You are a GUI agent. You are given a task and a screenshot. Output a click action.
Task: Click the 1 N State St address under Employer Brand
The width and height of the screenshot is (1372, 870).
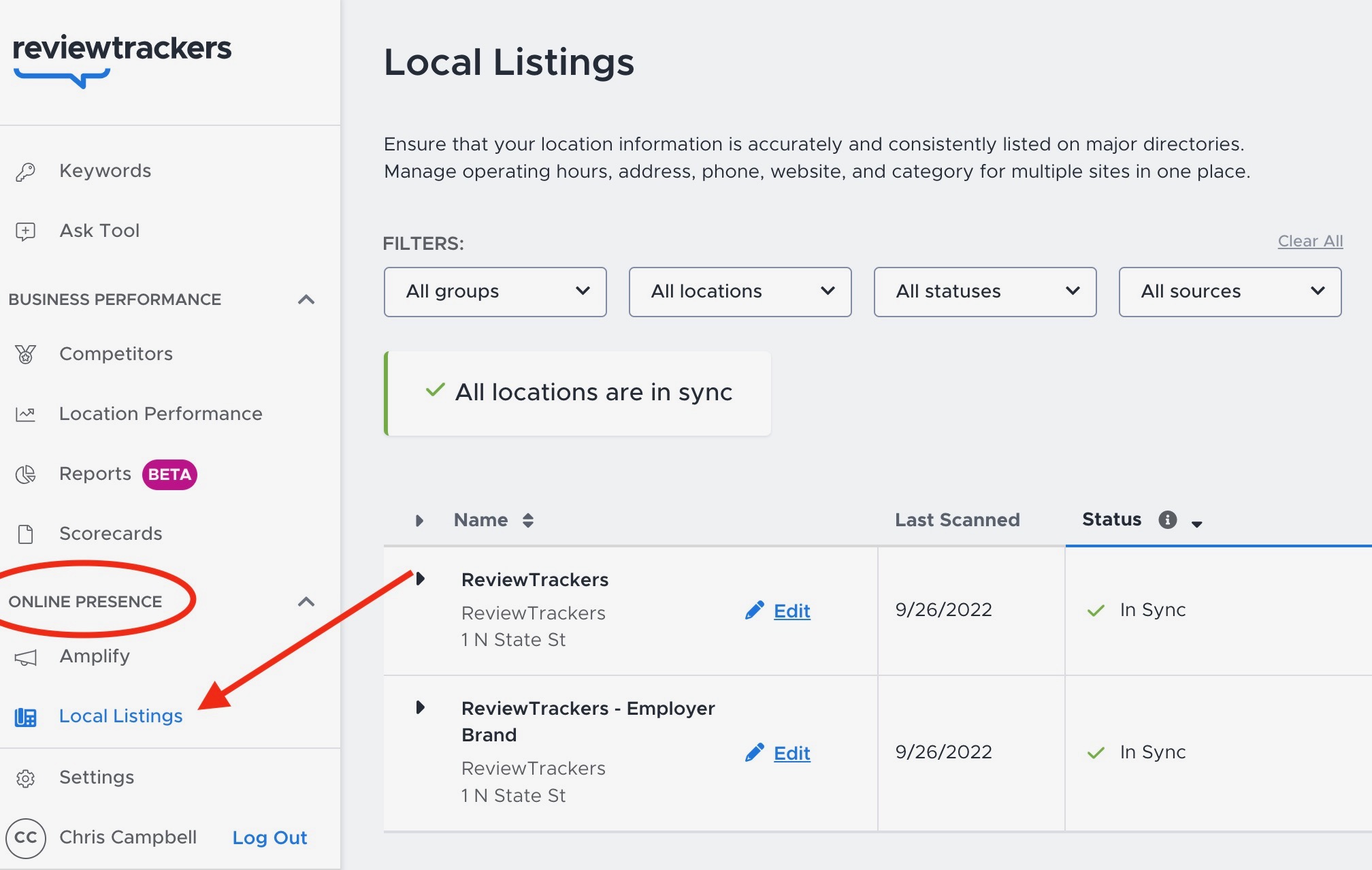coord(514,796)
